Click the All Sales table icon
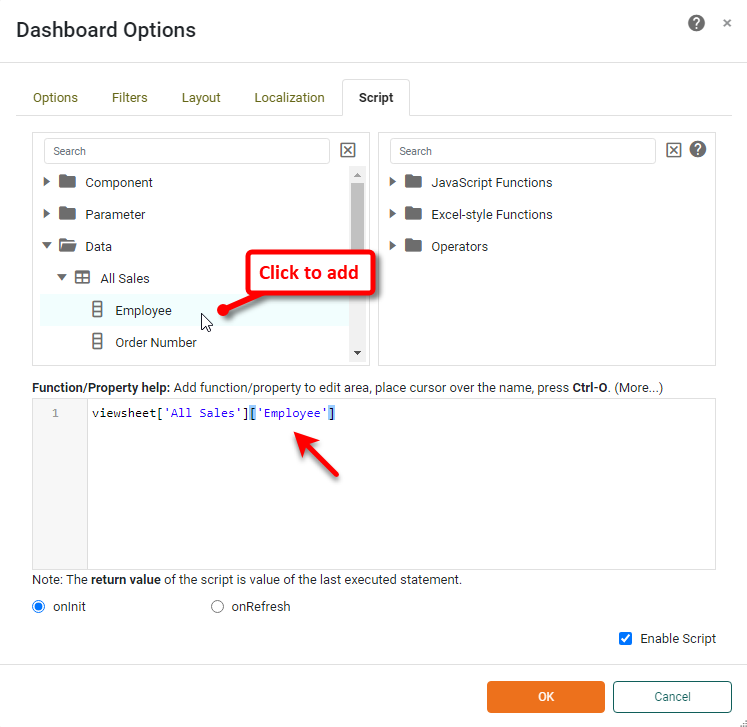 (x=83, y=278)
